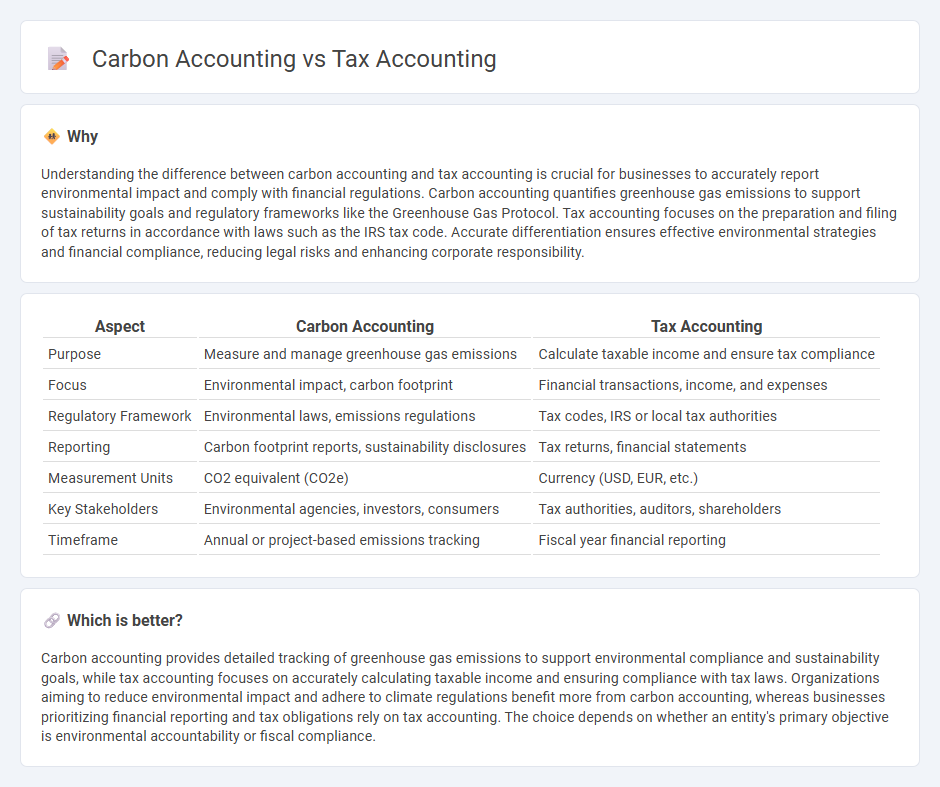Click the Tax Accounting column header

click(x=707, y=326)
